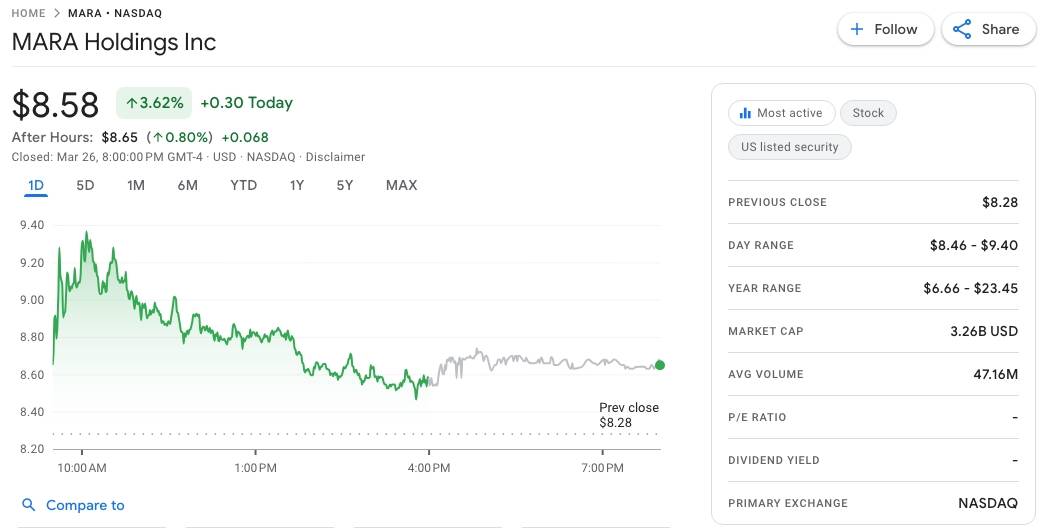Click the MARA · NASDAQ breadcrumb
The height and width of the screenshot is (528, 1048).
(x=115, y=13)
